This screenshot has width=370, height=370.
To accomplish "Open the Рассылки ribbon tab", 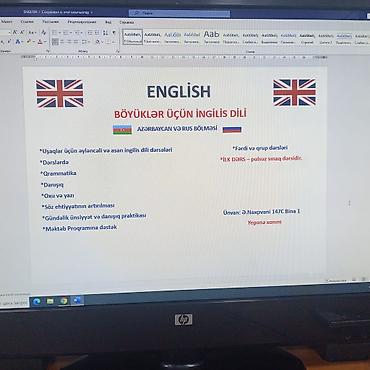I will click(50, 22).
